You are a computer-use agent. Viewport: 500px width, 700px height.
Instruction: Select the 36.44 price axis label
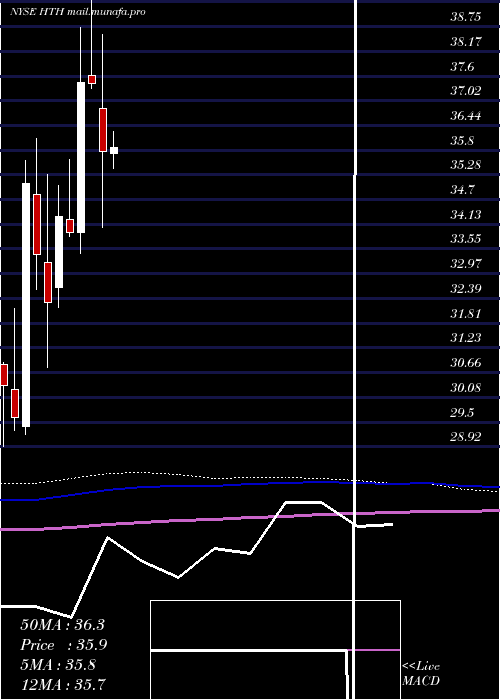pyautogui.click(x=466, y=116)
